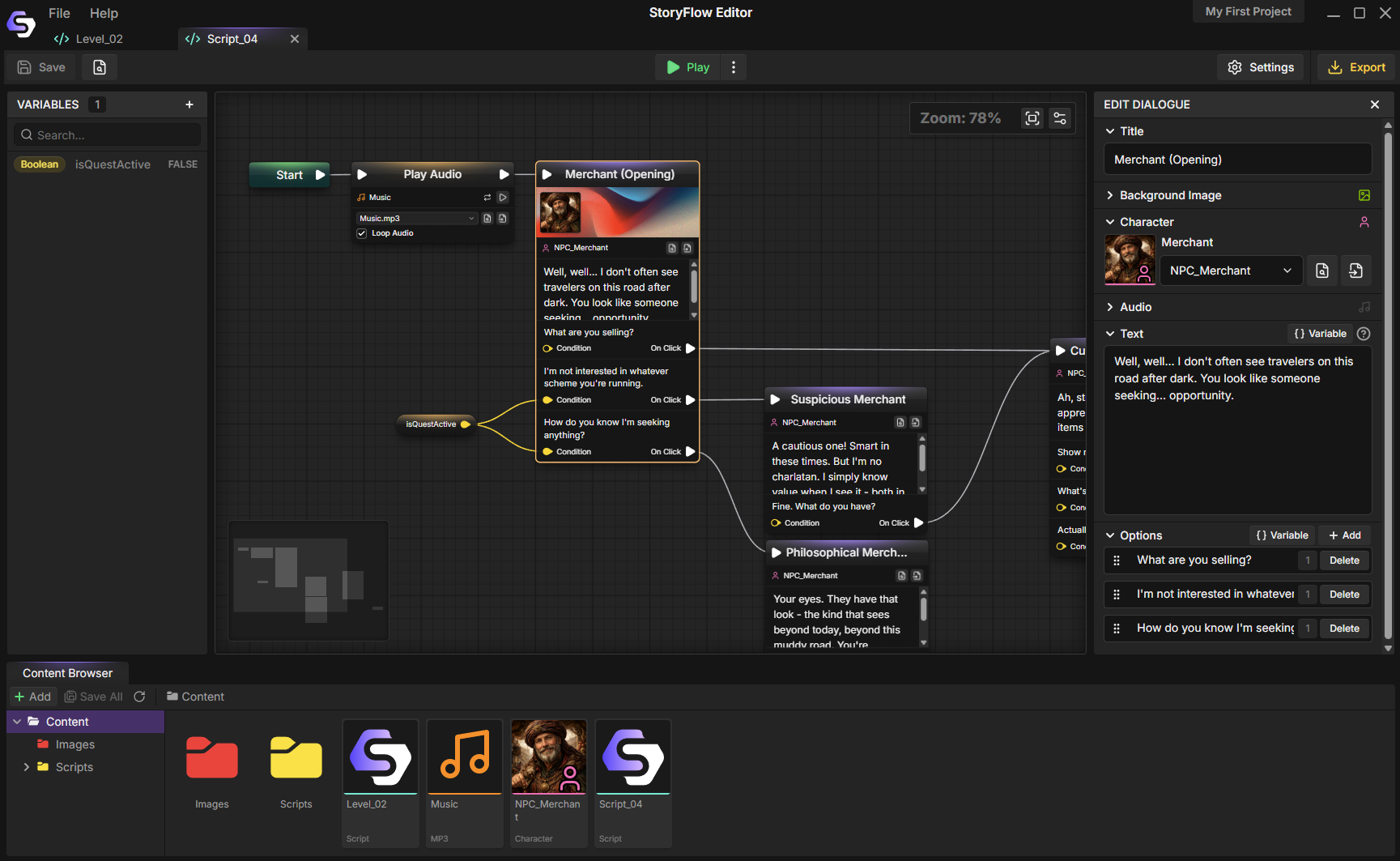
Task: Expand the Audio section in Edit Dialogue
Action: pos(1109,306)
